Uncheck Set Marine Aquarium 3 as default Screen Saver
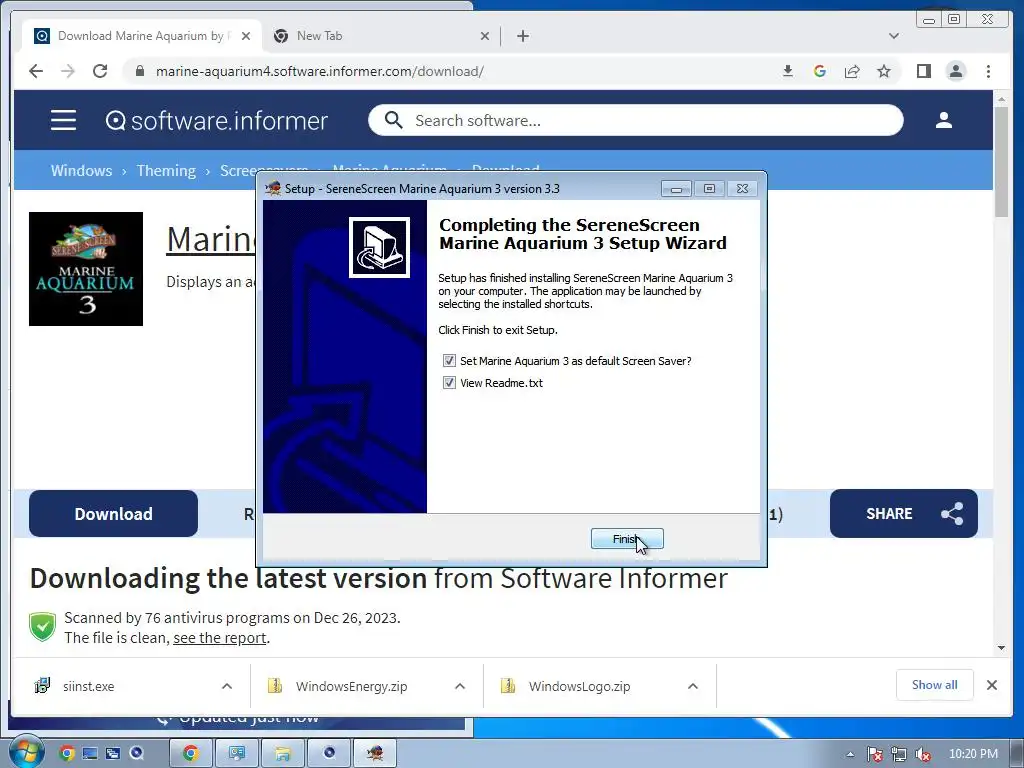Screen dimensions: 1024x768 449,360
